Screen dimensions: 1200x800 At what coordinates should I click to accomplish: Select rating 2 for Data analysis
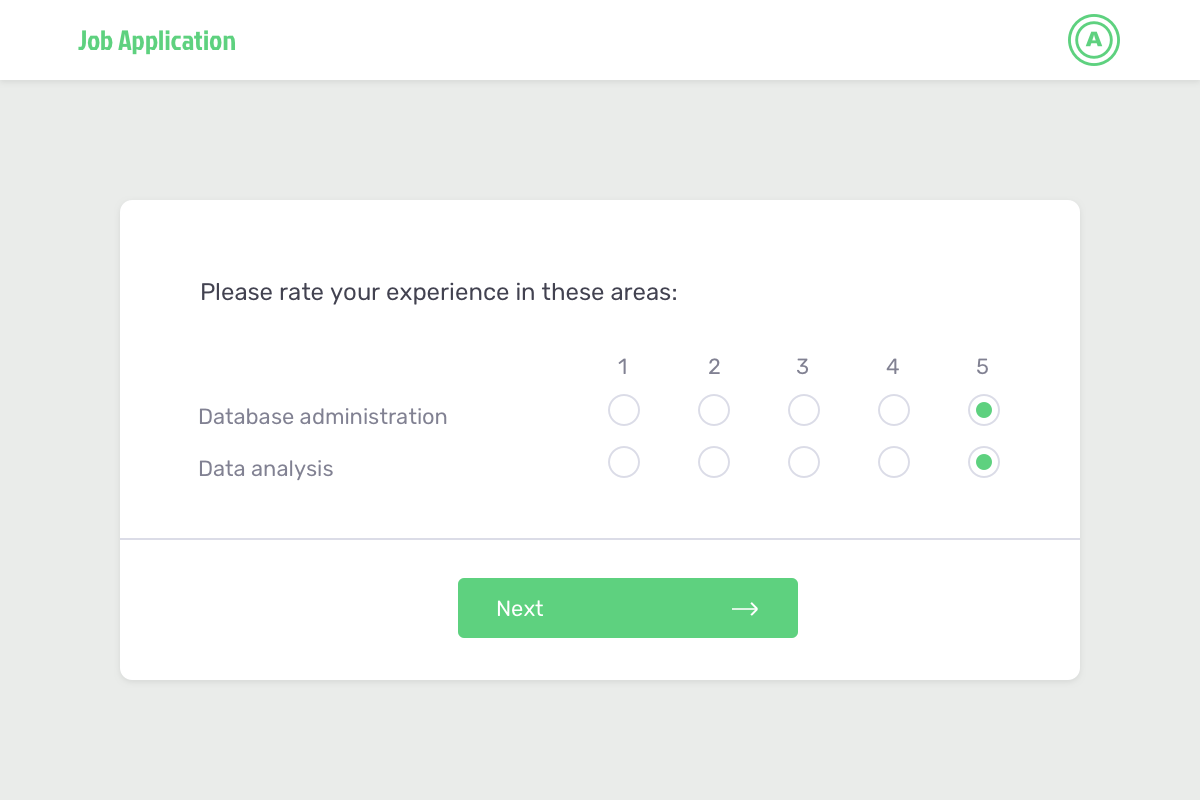point(714,462)
